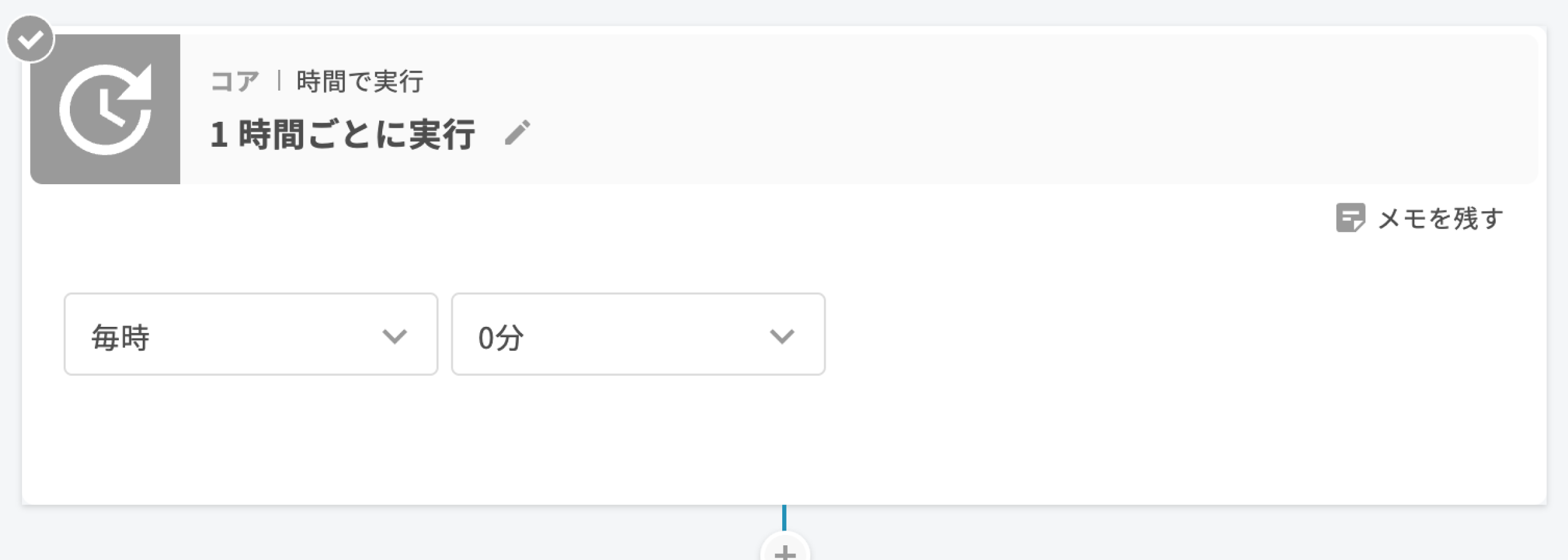Click the clock schedule trigger icon
The image size is (1568, 560).
[x=105, y=109]
